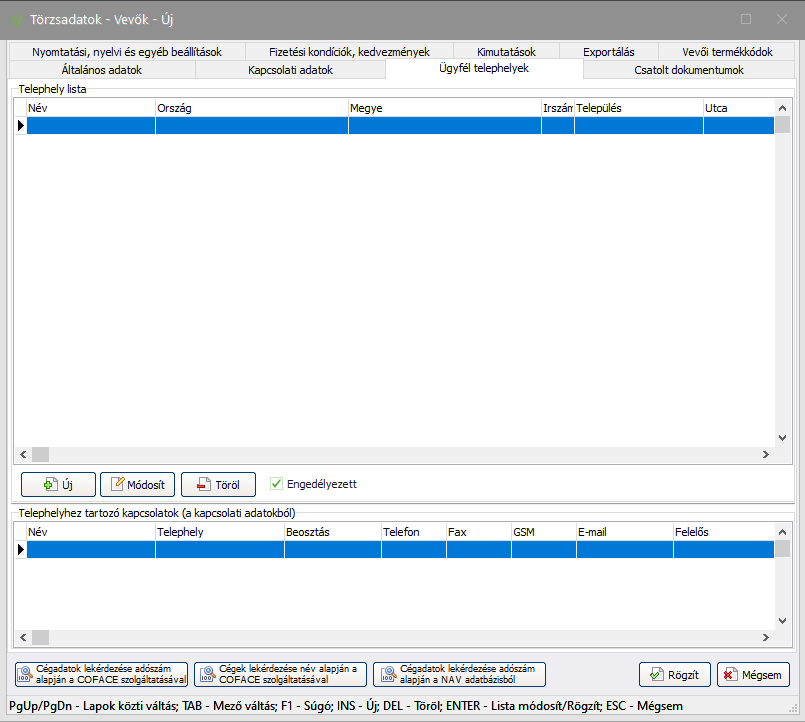Open the Általános adatok tab
Screen dimensions: 805x722
point(102,70)
